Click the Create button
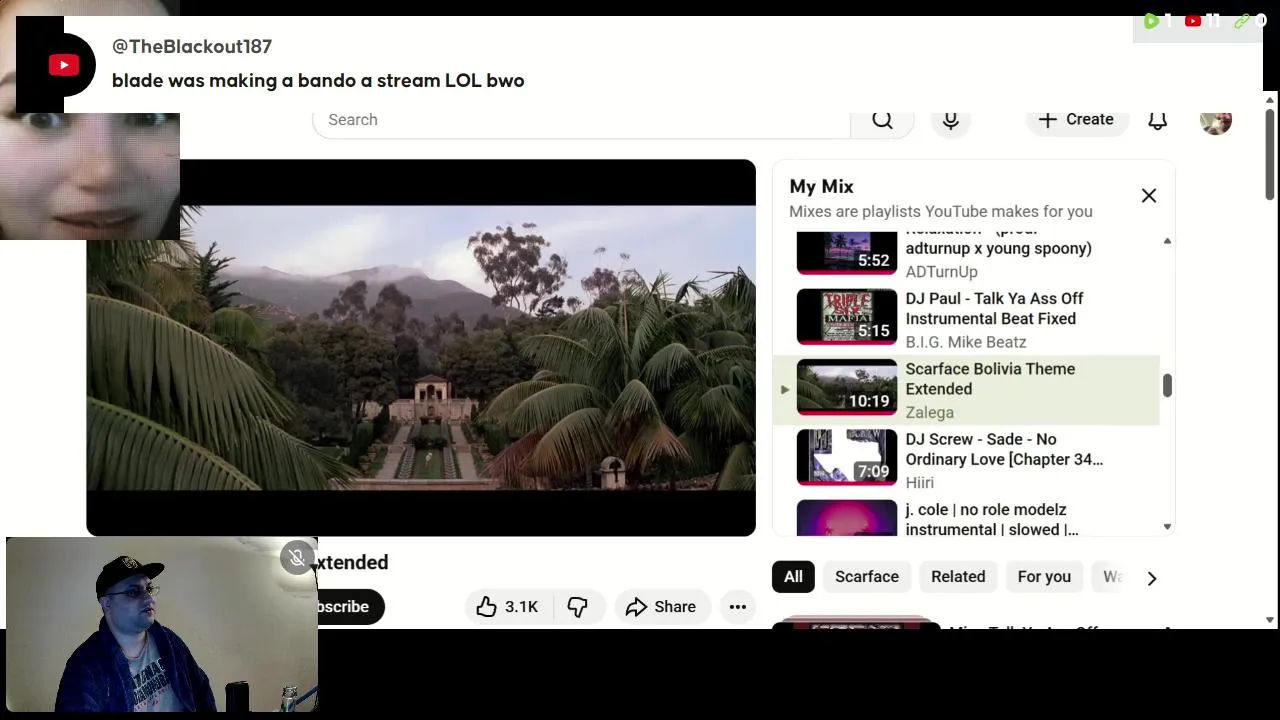This screenshot has width=1280, height=720. click(x=1076, y=120)
